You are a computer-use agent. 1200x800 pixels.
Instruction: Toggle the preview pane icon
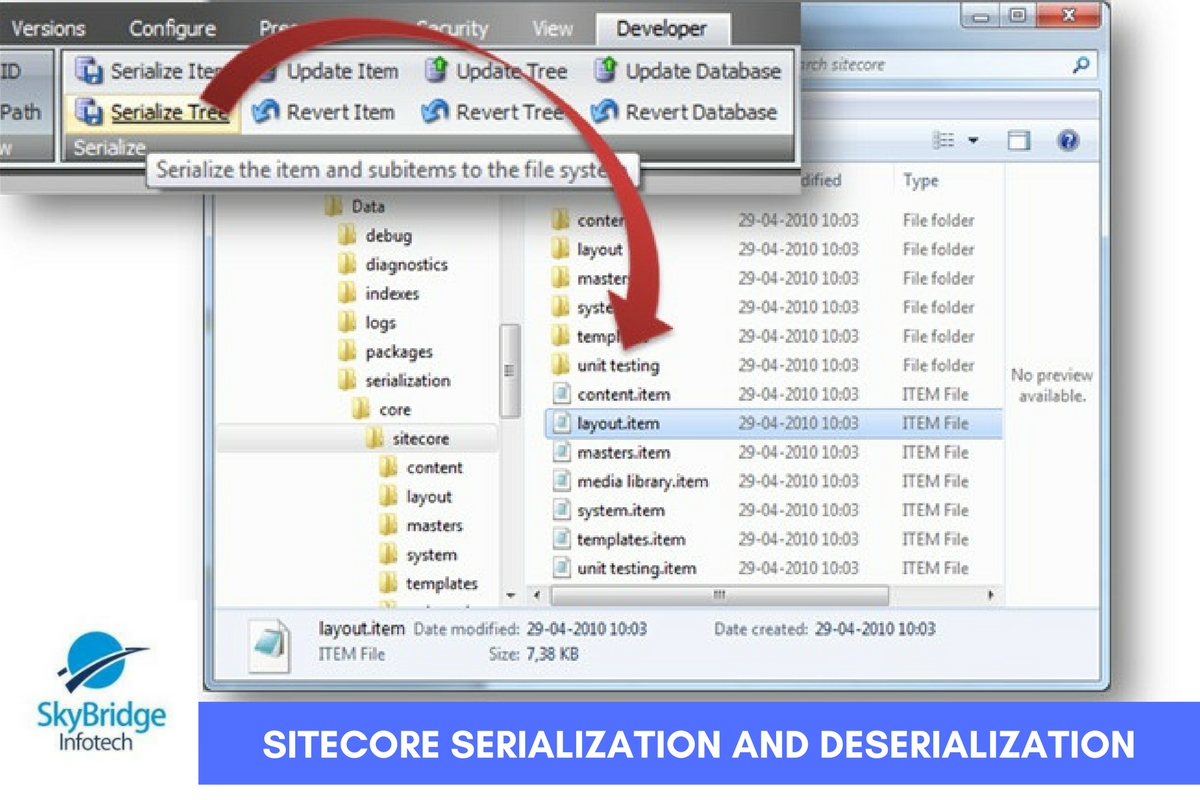click(1018, 141)
